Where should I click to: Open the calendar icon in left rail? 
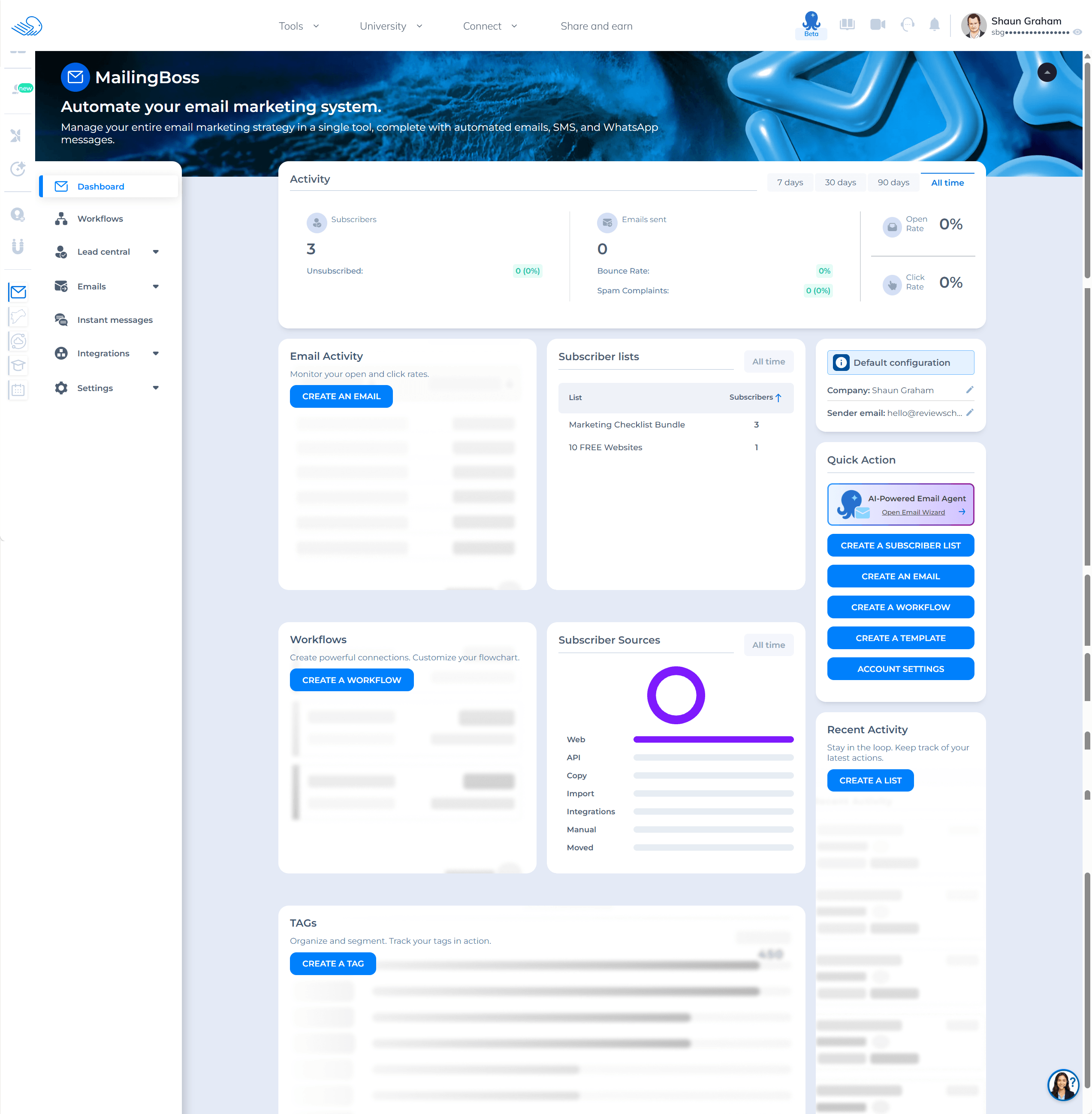coord(18,390)
